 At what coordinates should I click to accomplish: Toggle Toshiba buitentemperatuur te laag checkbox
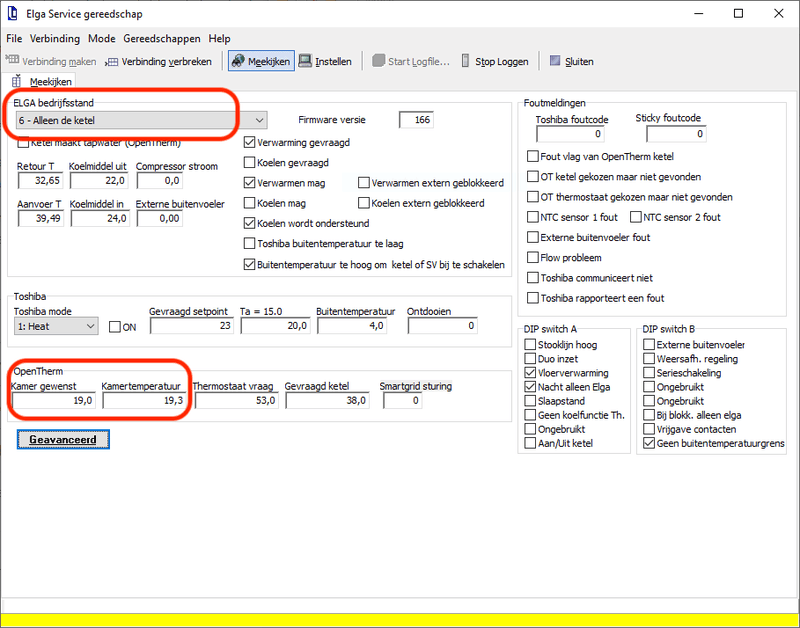[x=249, y=243]
